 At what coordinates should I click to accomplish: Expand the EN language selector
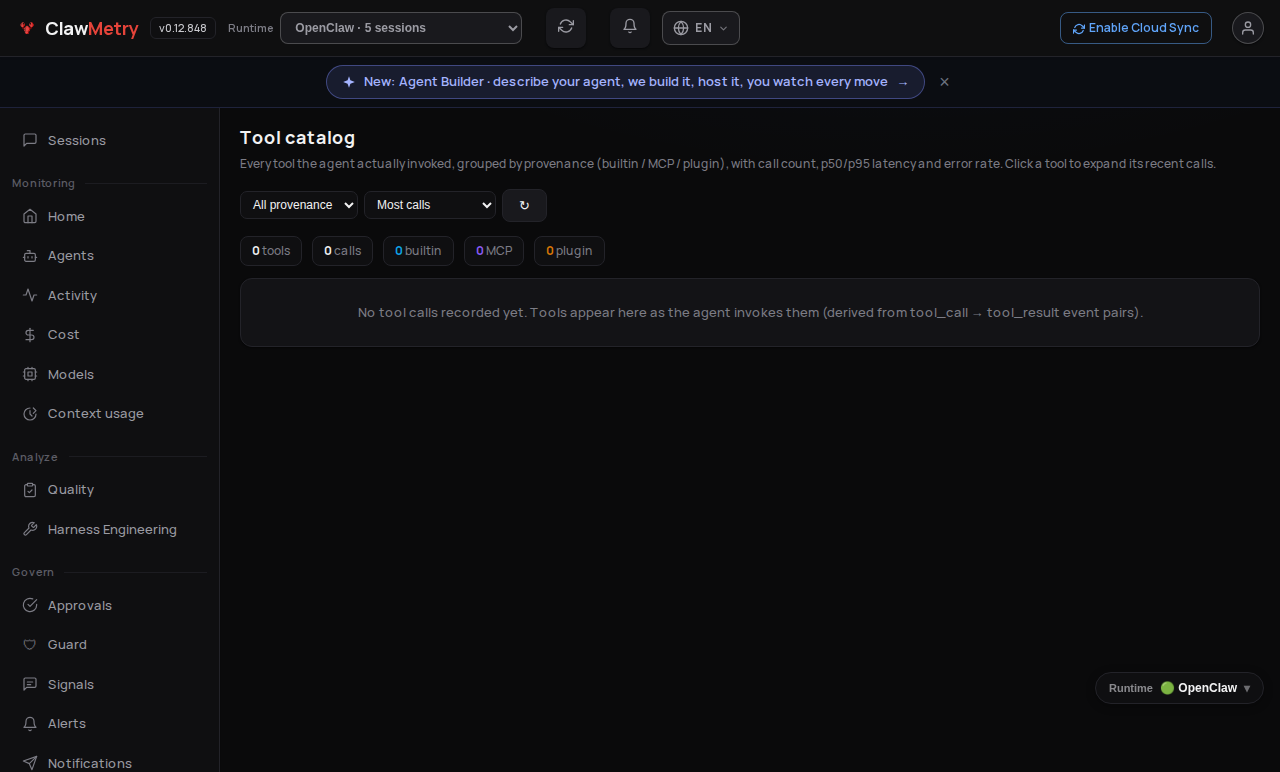pyautogui.click(x=701, y=28)
